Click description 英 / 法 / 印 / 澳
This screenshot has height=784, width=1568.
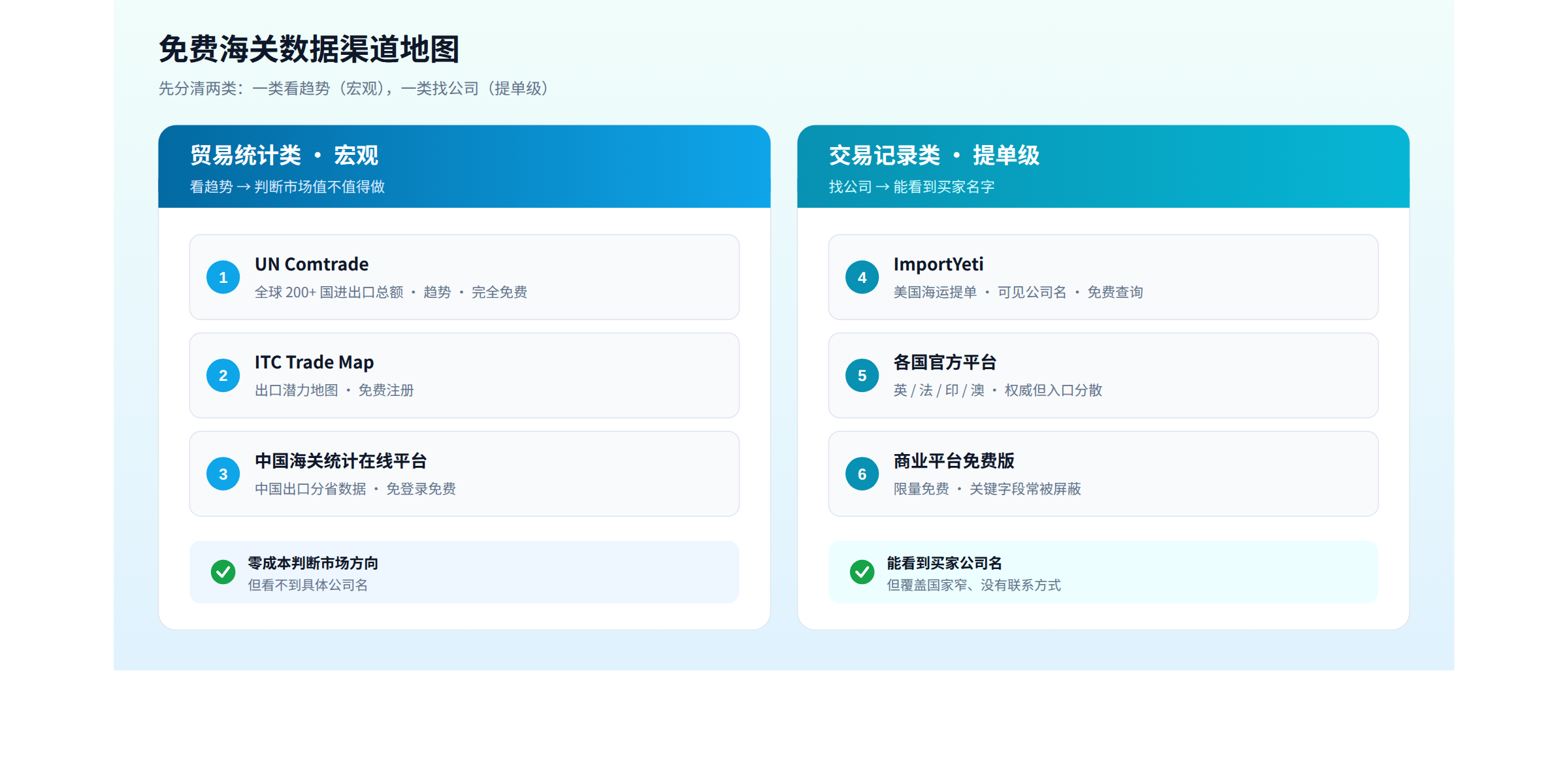click(939, 390)
